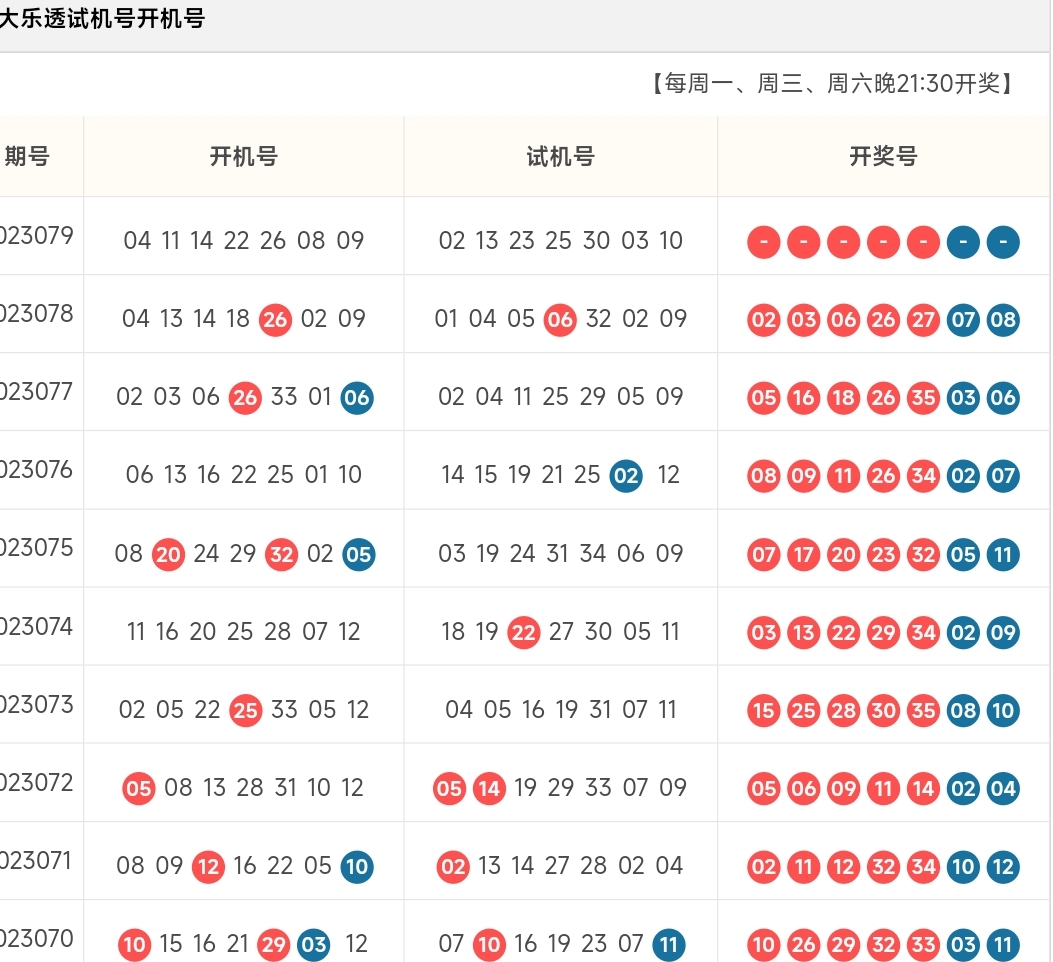Click number 33 in 23077 开机号 cell
The width and height of the screenshot is (1053, 962).
tap(284, 396)
